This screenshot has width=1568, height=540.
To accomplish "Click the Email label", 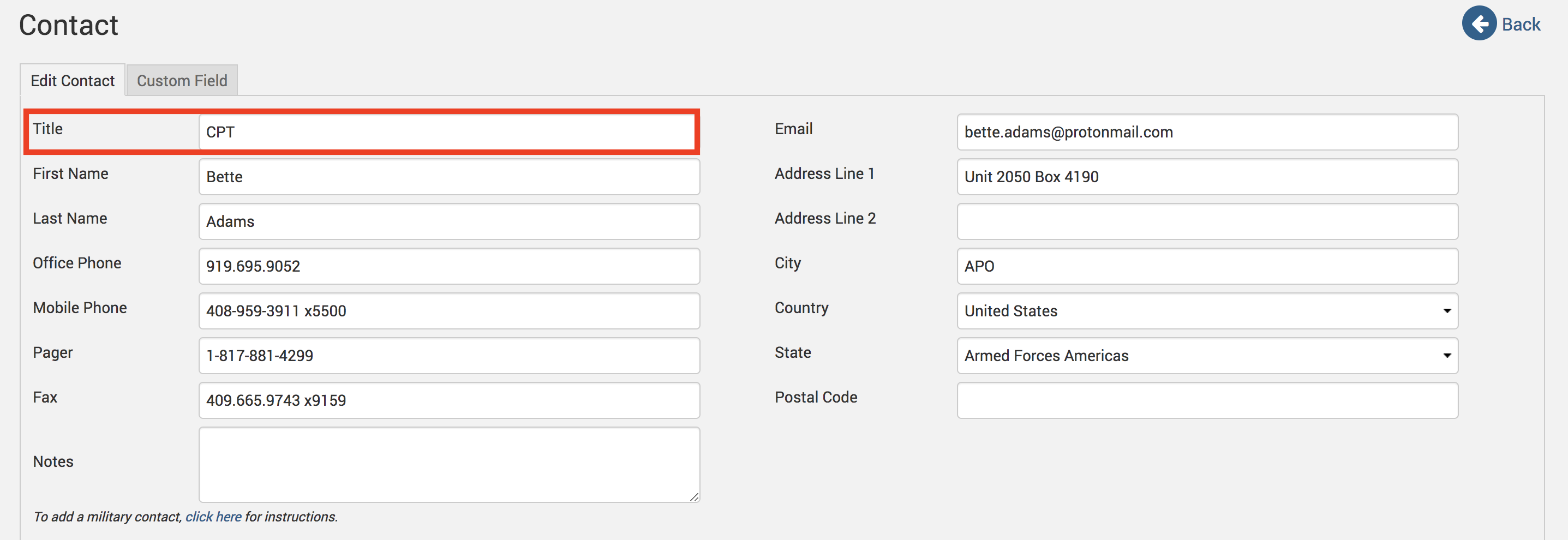I will pyautogui.click(x=794, y=129).
